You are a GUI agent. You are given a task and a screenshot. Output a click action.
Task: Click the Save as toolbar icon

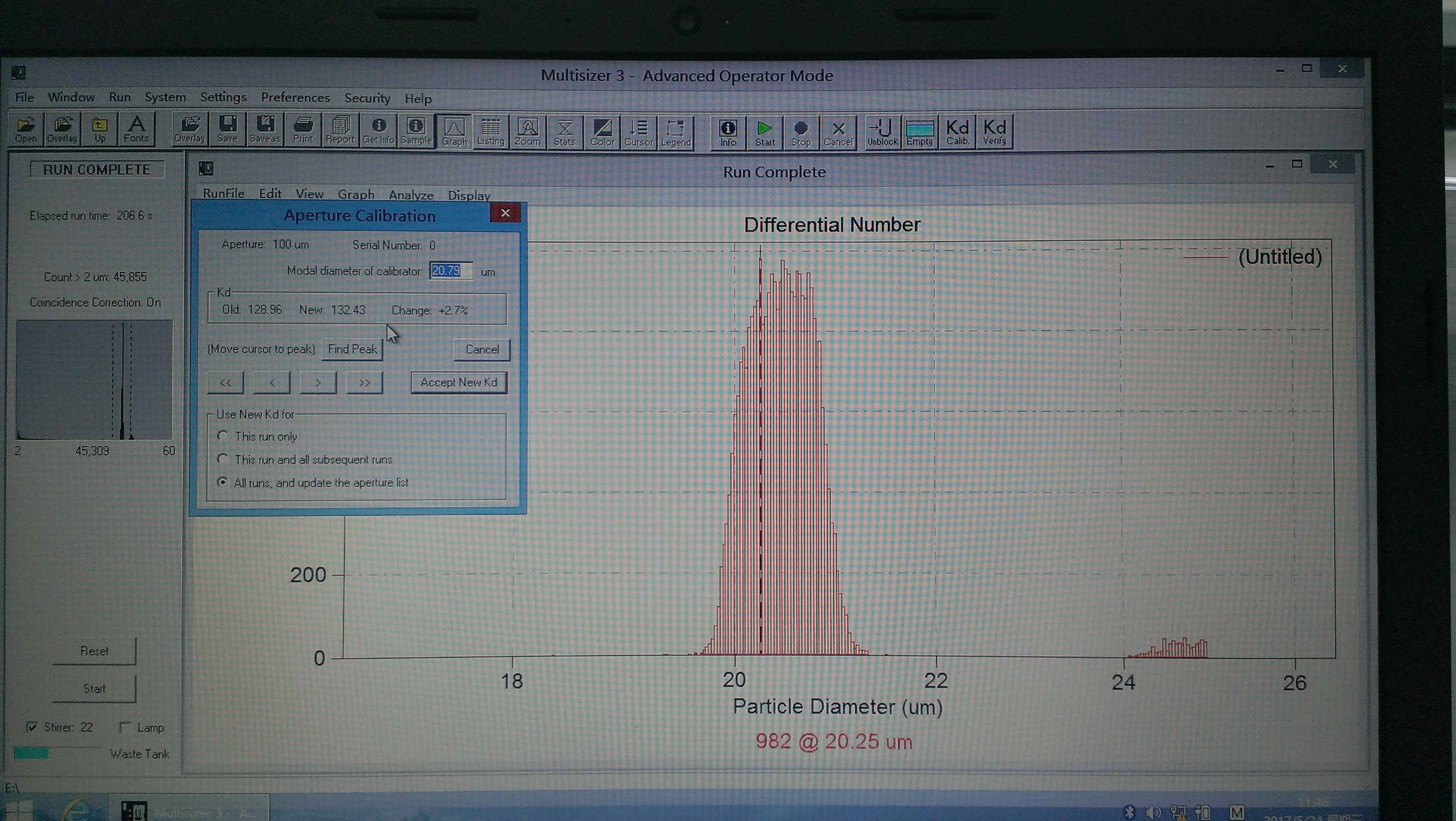(x=265, y=130)
